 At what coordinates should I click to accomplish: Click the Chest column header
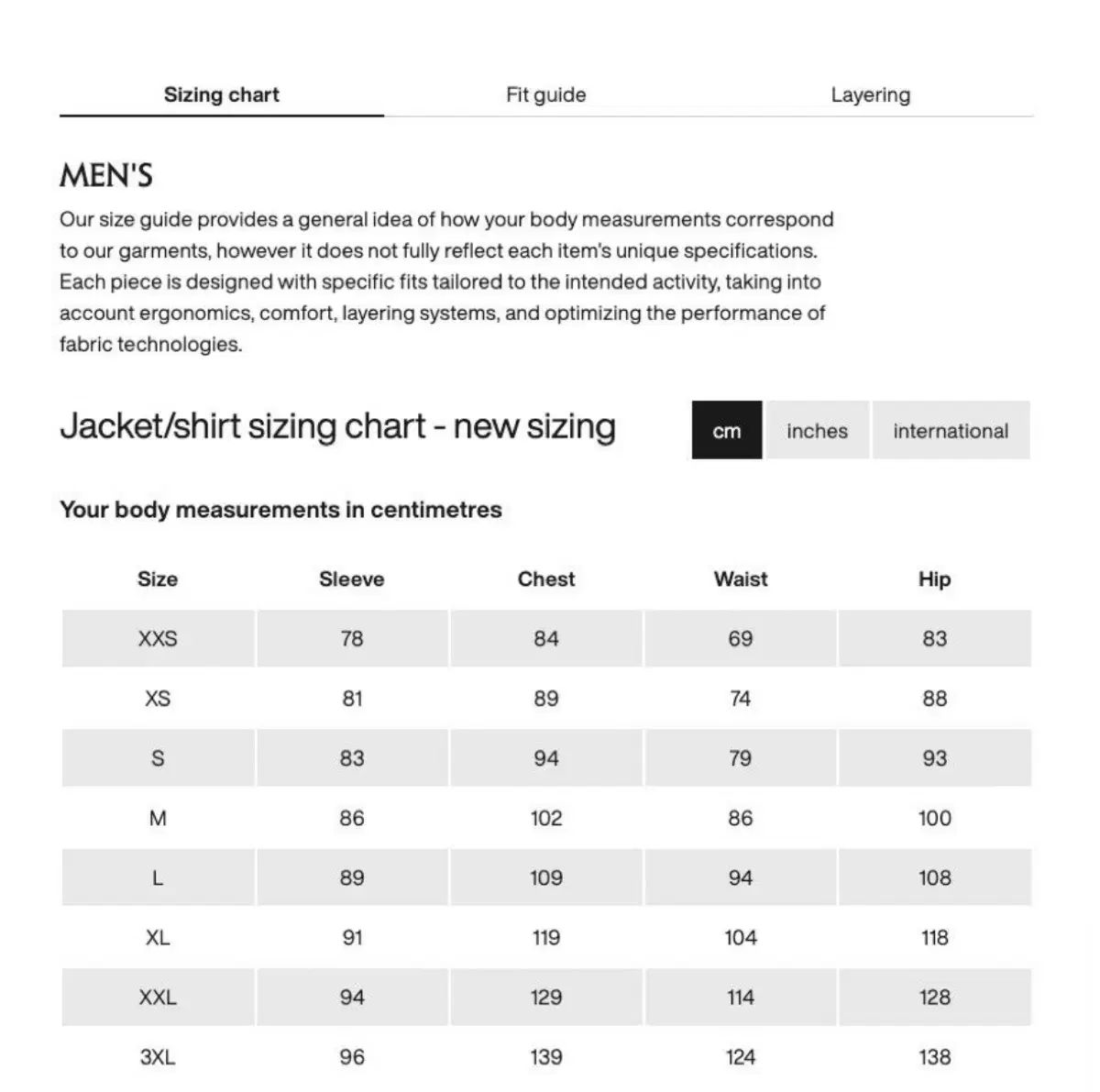tap(546, 579)
